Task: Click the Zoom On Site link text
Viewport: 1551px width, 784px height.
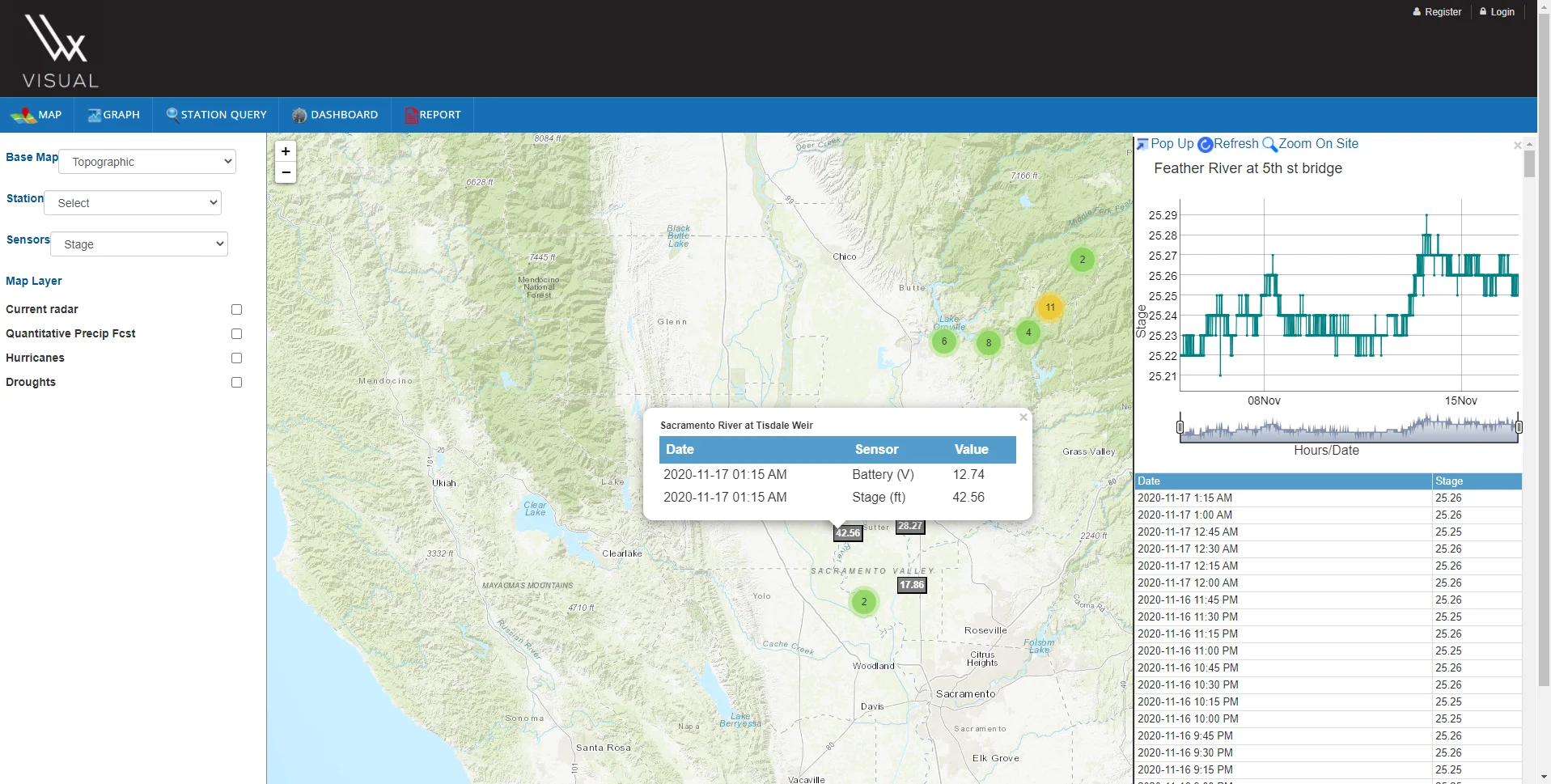Action: pos(1318,144)
